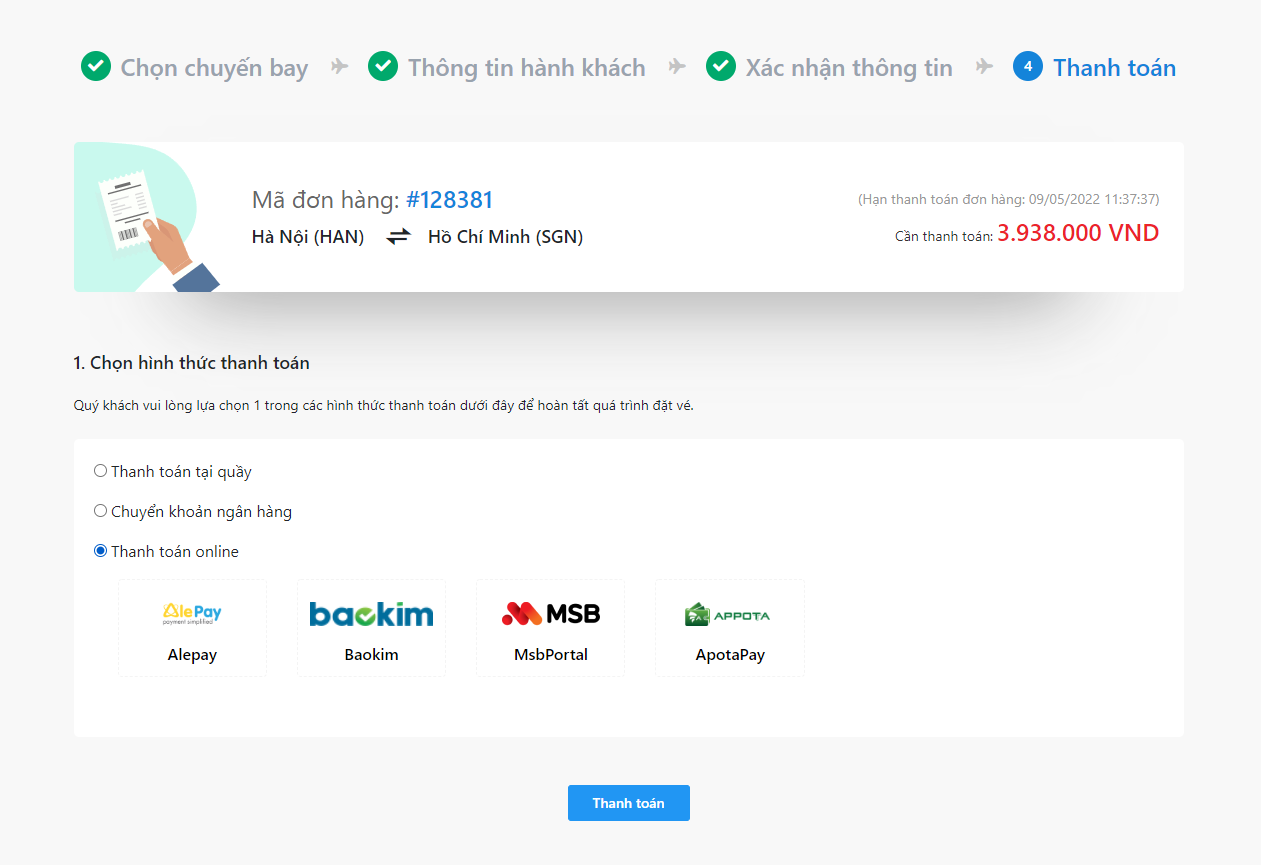Go to Chọn chuyến bay step
The image size is (1261, 865).
[214, 68]
